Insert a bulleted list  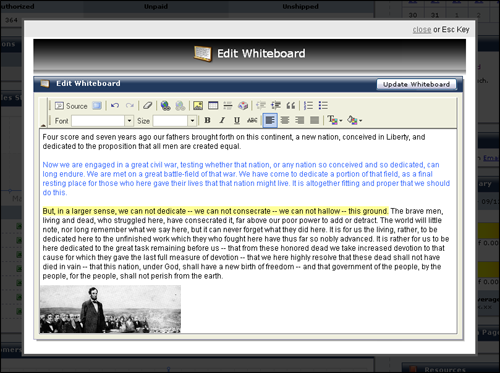click(x=323, y=106)
